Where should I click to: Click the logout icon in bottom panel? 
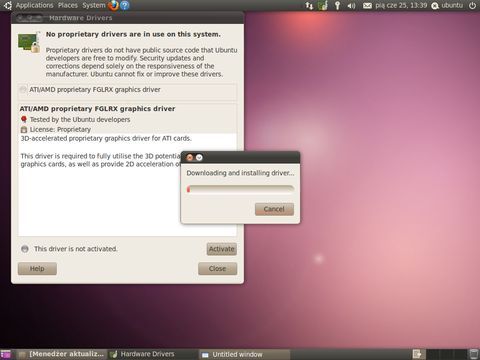tap(417, 354)
